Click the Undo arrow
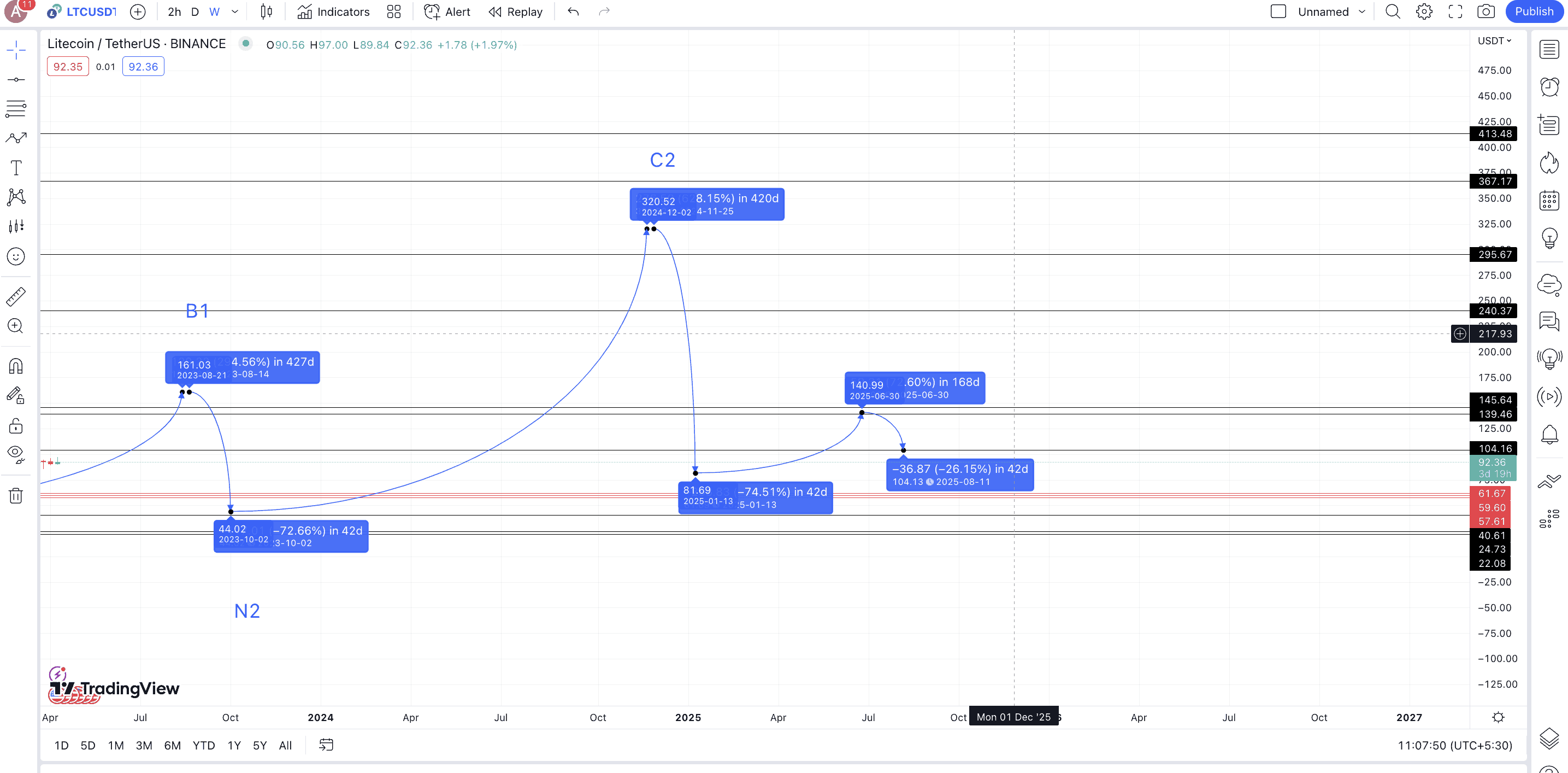1568x773 pixels. [573, 11]
